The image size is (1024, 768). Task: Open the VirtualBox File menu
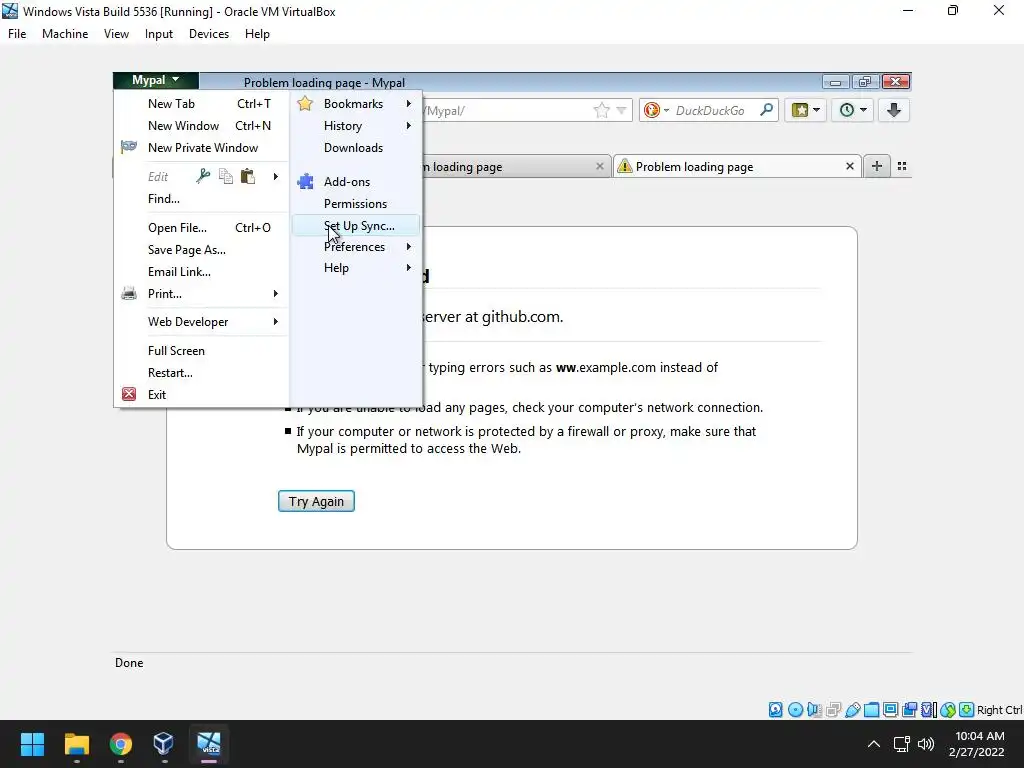tap(17, 34)
